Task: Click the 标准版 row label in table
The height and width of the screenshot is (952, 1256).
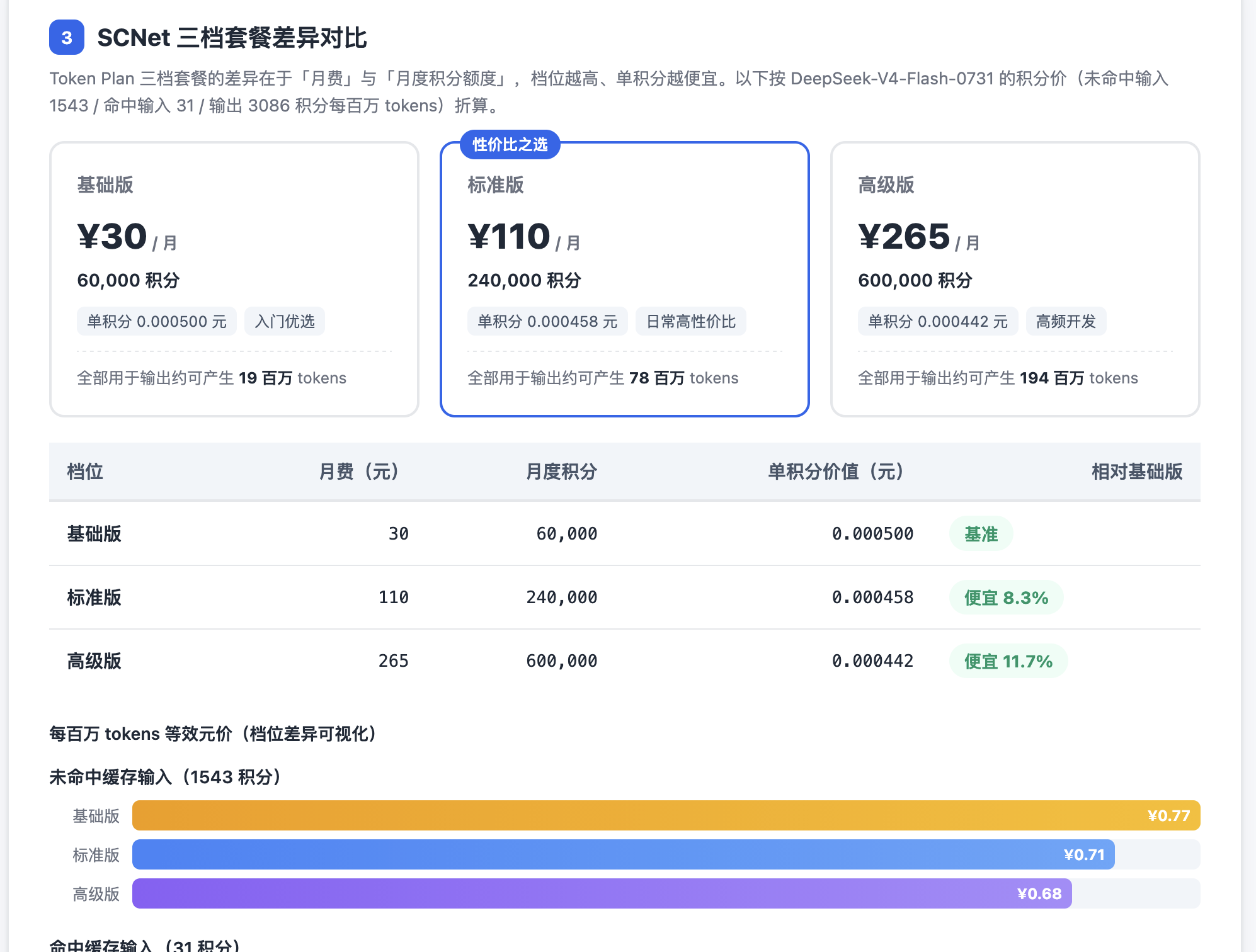Action: click(x=94, y=598)
